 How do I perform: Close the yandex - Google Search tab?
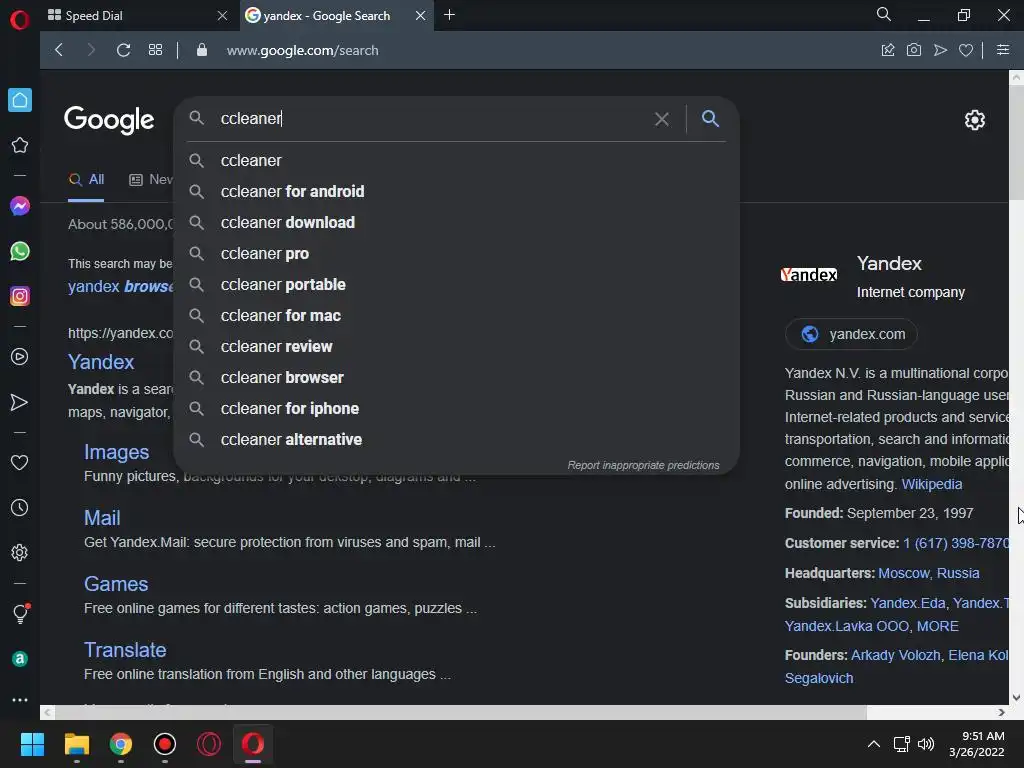(421, 16)
